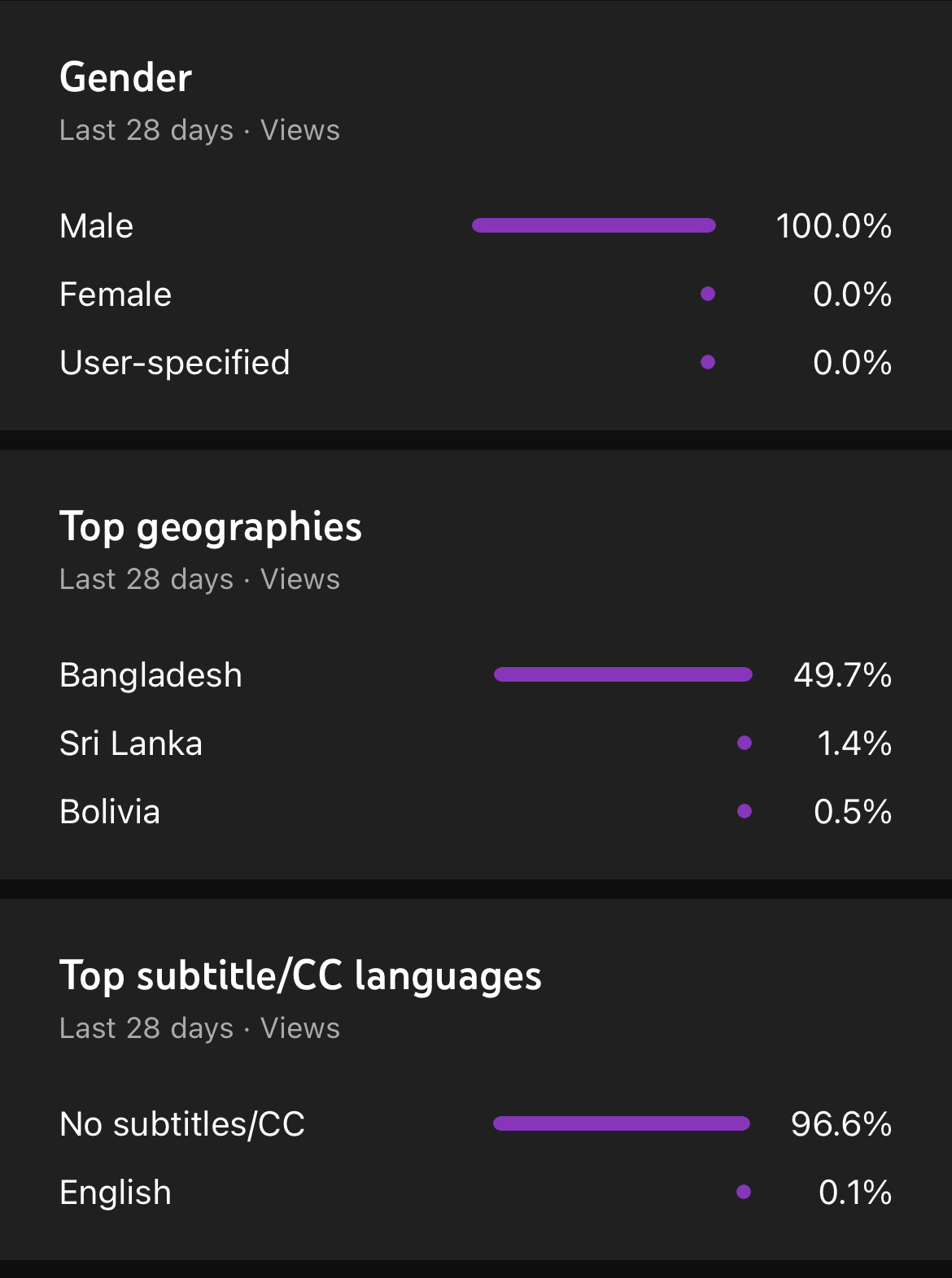The image size is (952, 1278).
Task: Tap the Female row purple dot
Action: pyautogui.click(x=708, y=294)
